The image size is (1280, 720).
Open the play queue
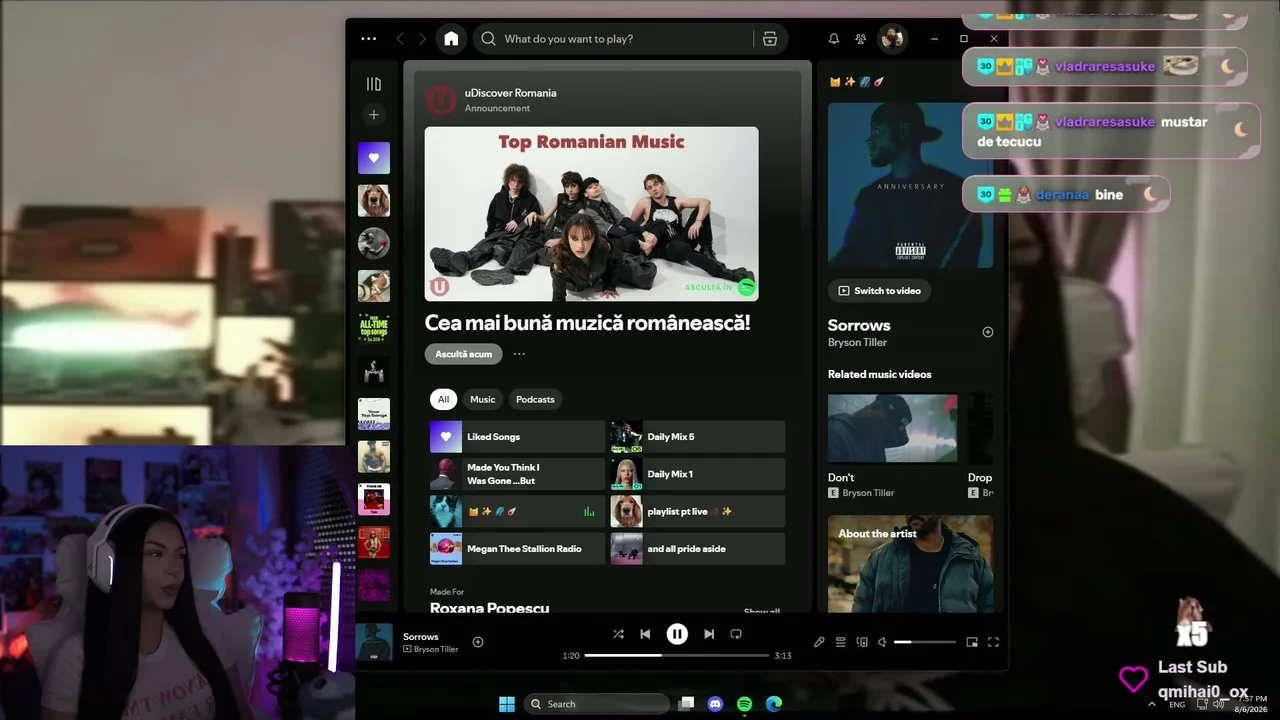(x=841, y=642)
